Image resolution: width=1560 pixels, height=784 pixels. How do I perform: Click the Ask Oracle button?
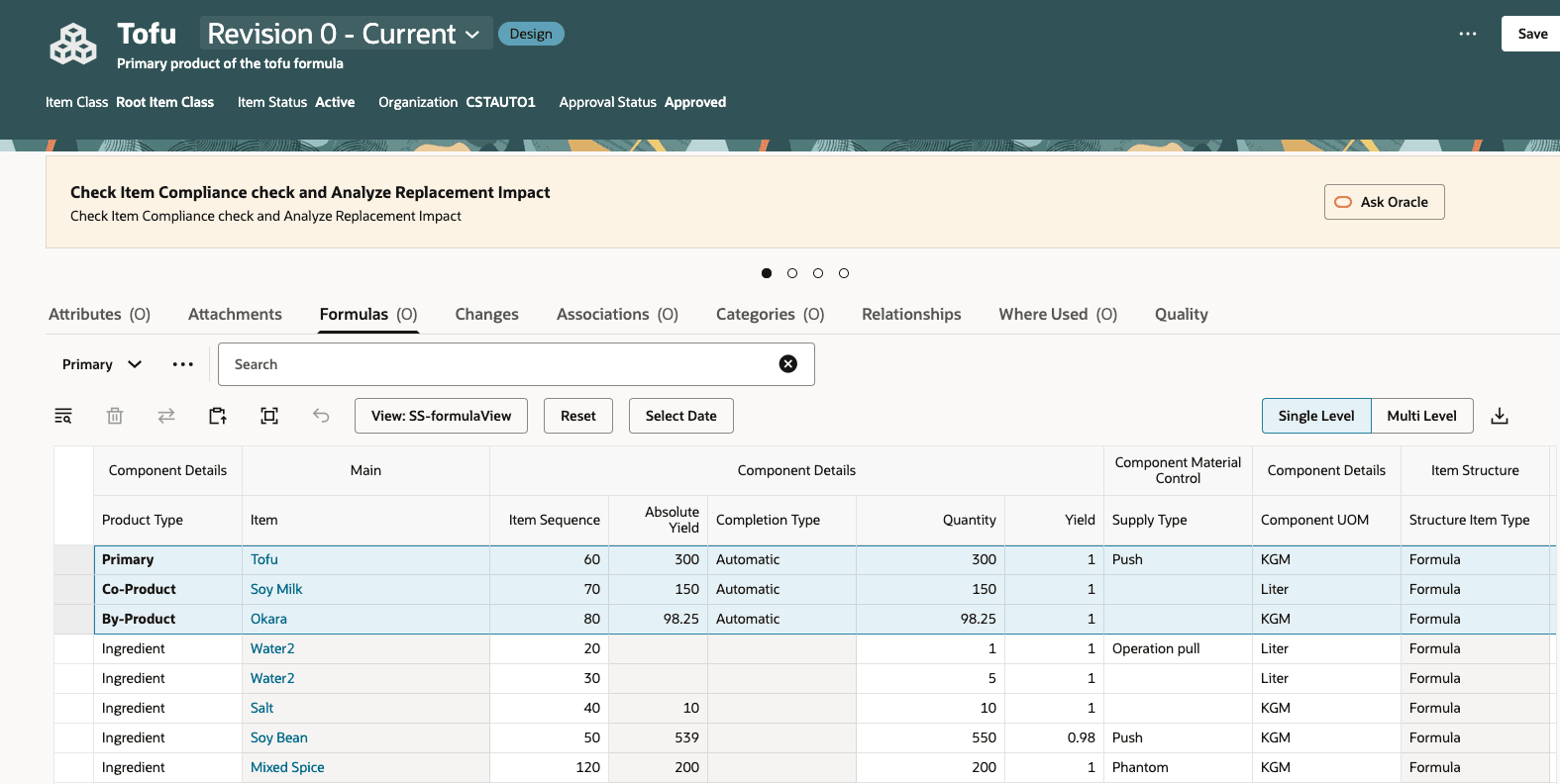click(x=1384, y=202)
